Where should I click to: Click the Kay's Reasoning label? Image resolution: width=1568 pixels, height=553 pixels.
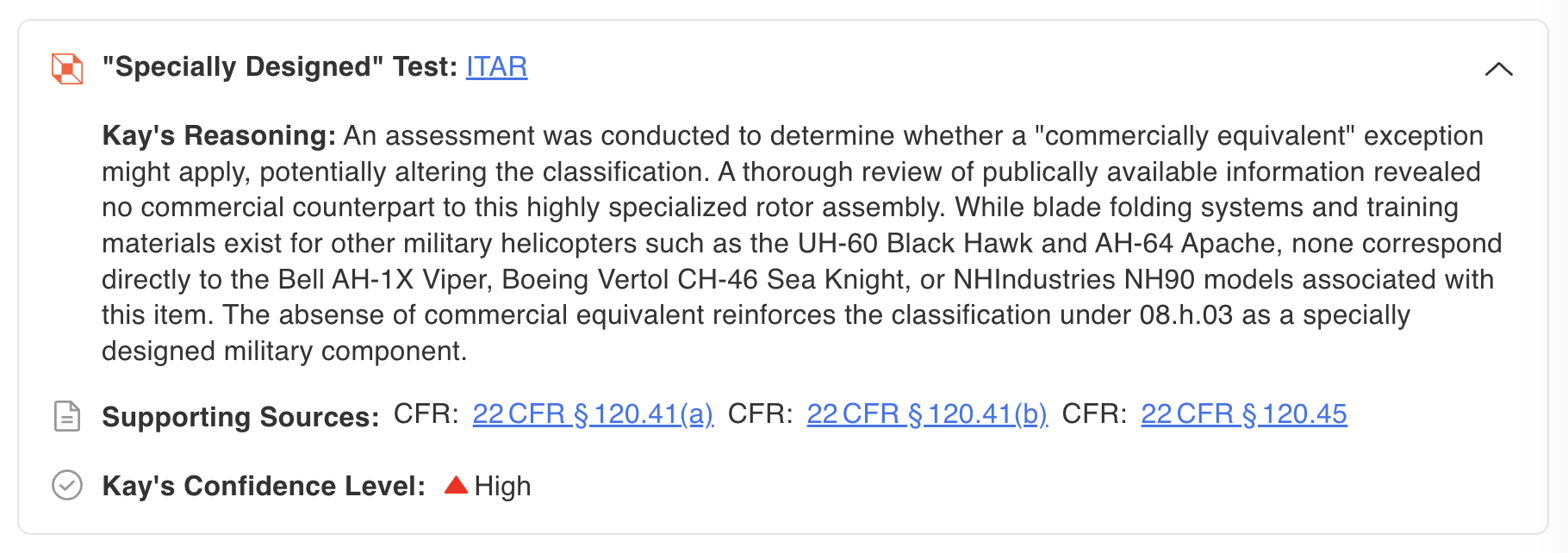click(219, 136)
